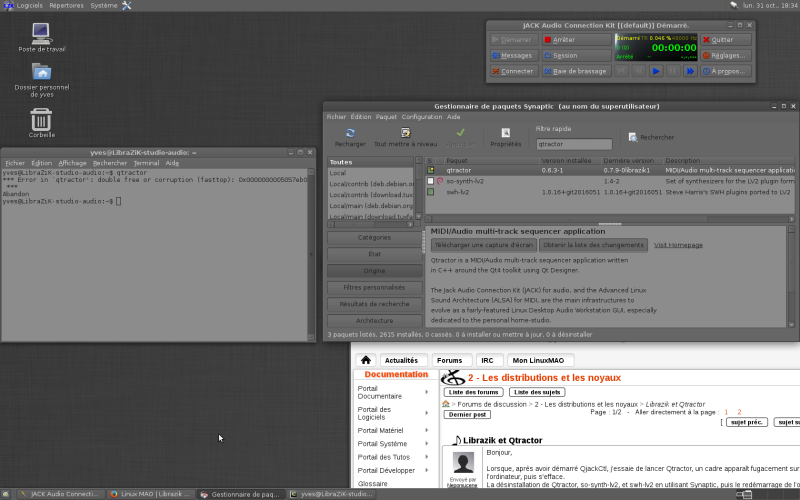Image resolution: width=800 pixels, height=500 pixels.
Task: Click the tools icon in top panel
Action: [x=127, y=6]
